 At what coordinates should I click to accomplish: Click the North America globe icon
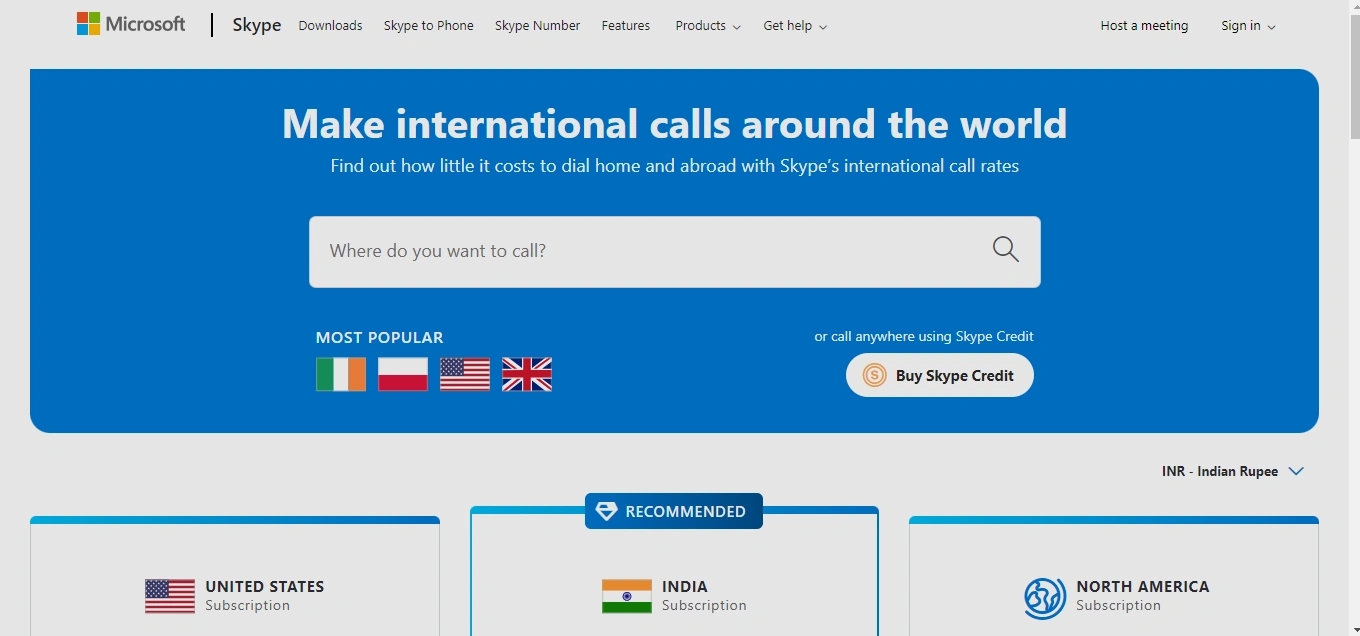(x=1045, y=598)
